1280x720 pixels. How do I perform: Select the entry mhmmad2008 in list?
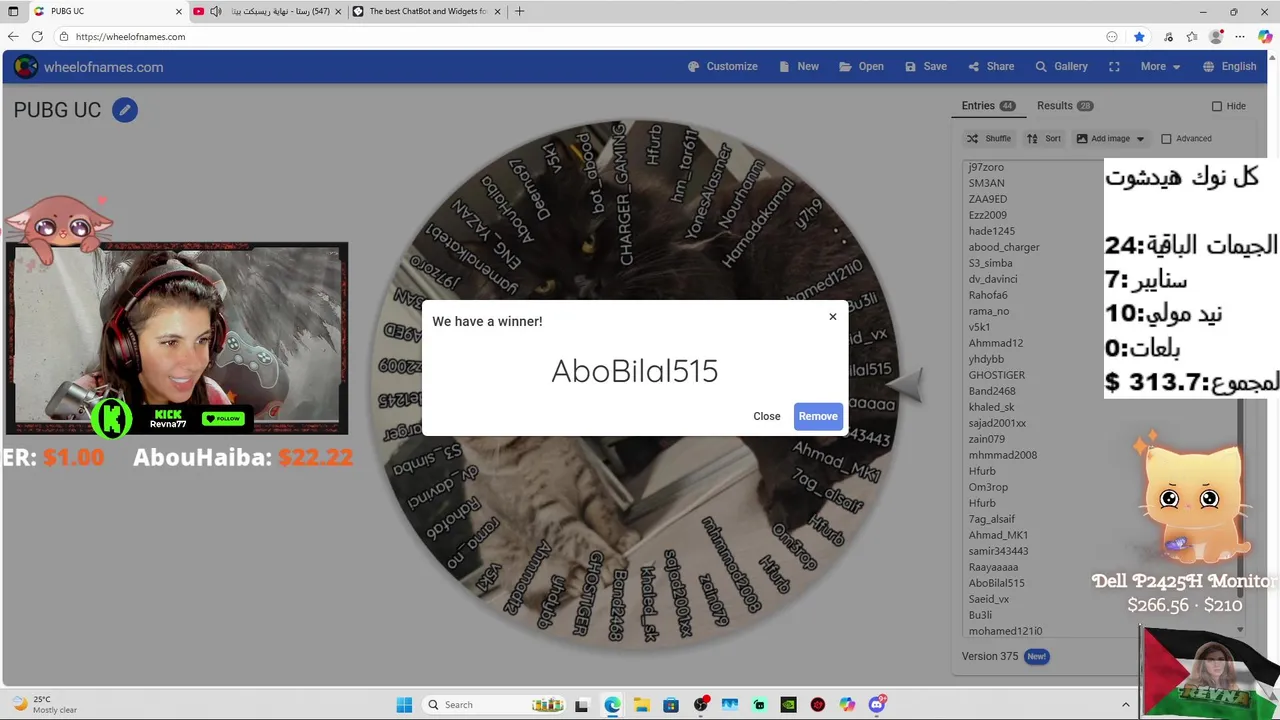tap(1002, 455)
